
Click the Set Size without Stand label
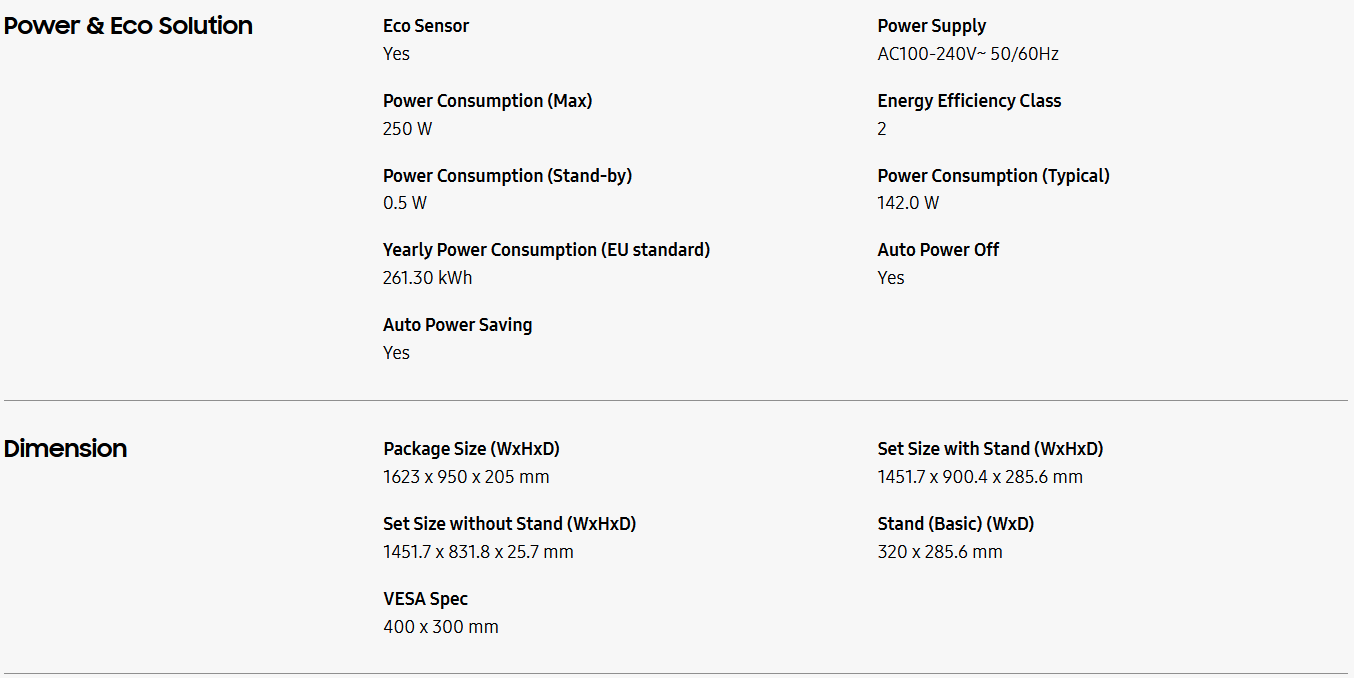pyautogui.click(x=509, y=524)
